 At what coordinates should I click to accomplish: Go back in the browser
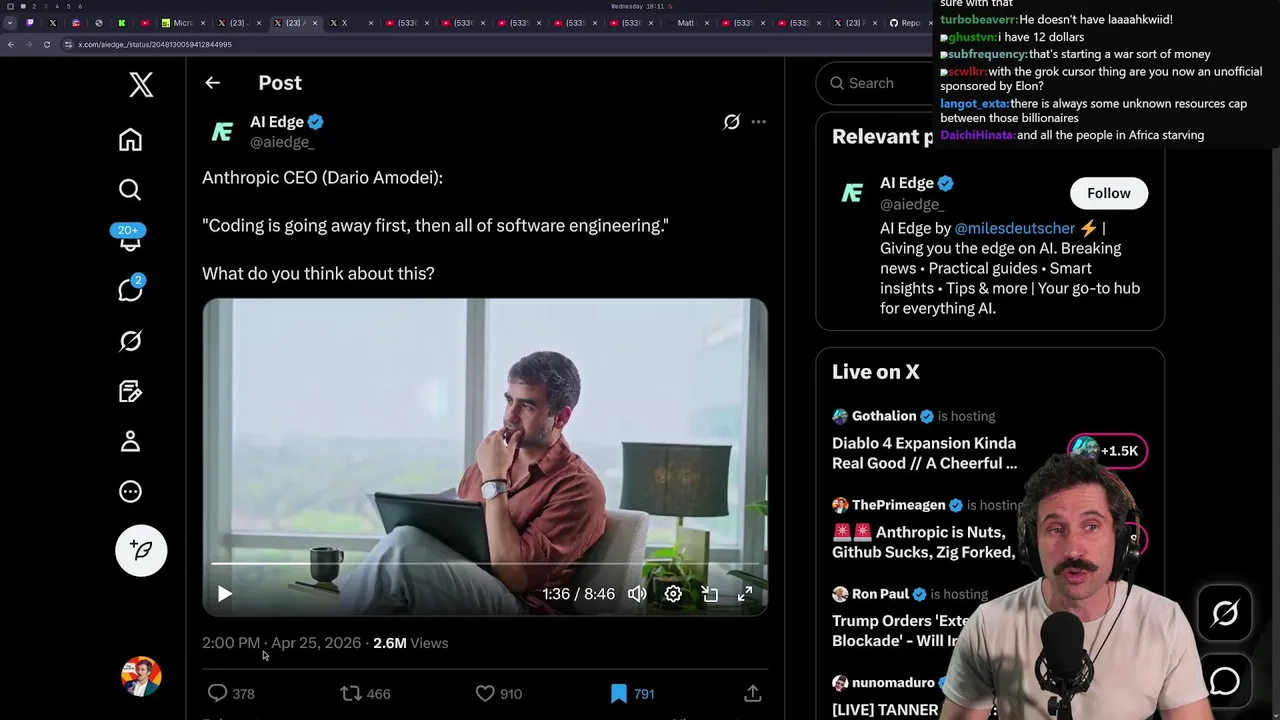click(x=10, y=44)
